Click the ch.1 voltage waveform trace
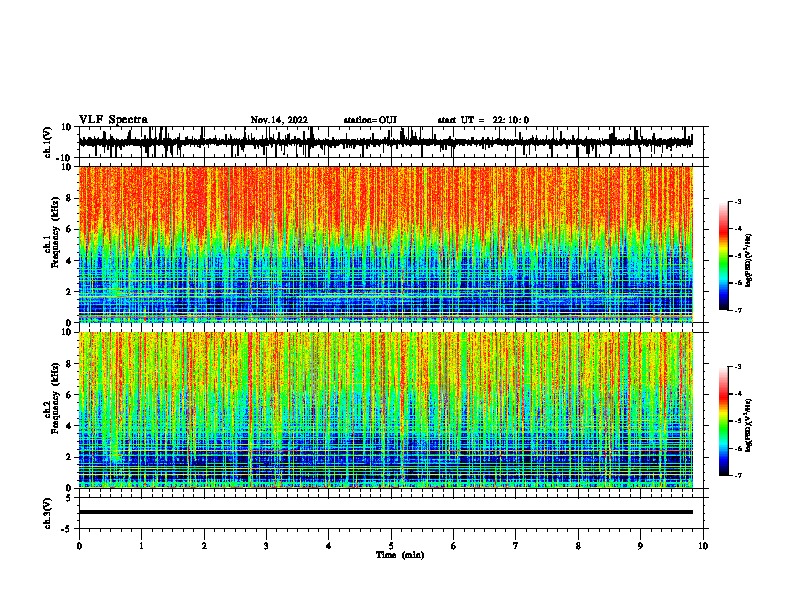 pos(385,142)
